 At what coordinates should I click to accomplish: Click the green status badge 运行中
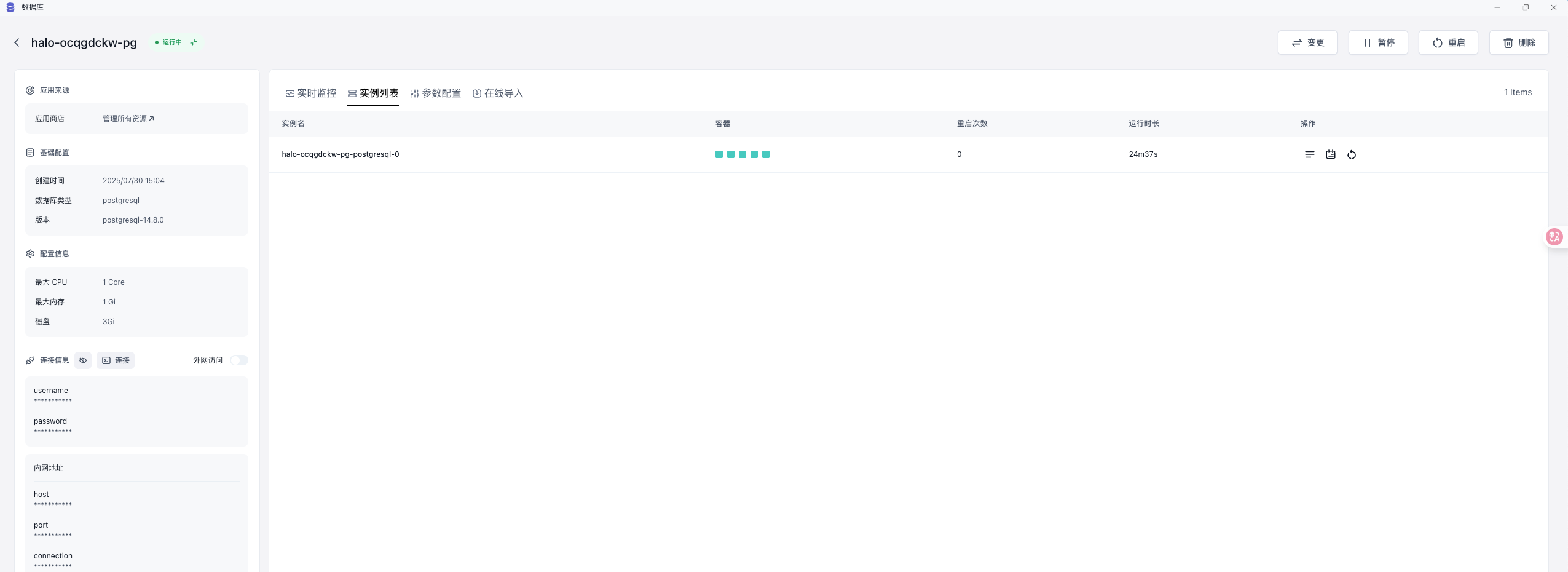[171, 42]
